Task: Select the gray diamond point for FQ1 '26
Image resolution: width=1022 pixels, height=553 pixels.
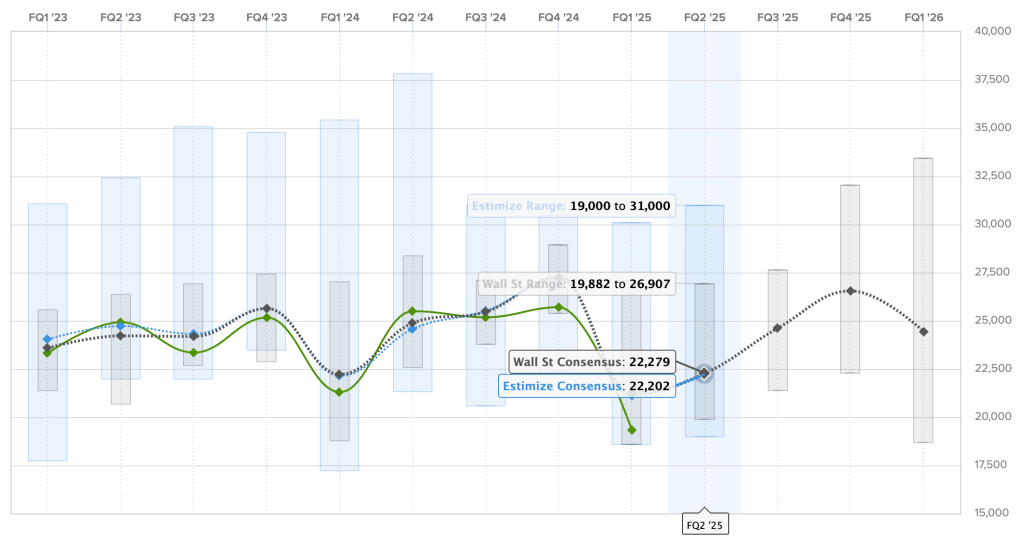Action: [x=923, y=332]
